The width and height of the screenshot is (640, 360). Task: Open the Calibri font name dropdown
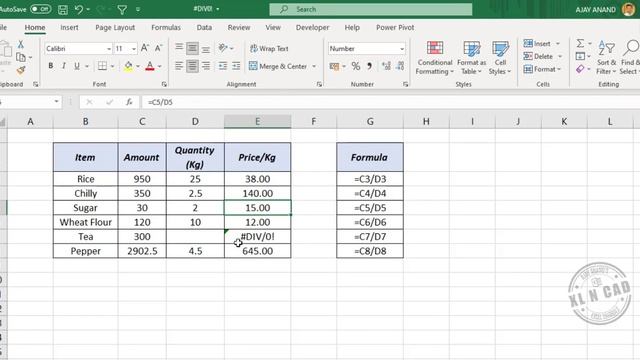click(x=109, y=49)
